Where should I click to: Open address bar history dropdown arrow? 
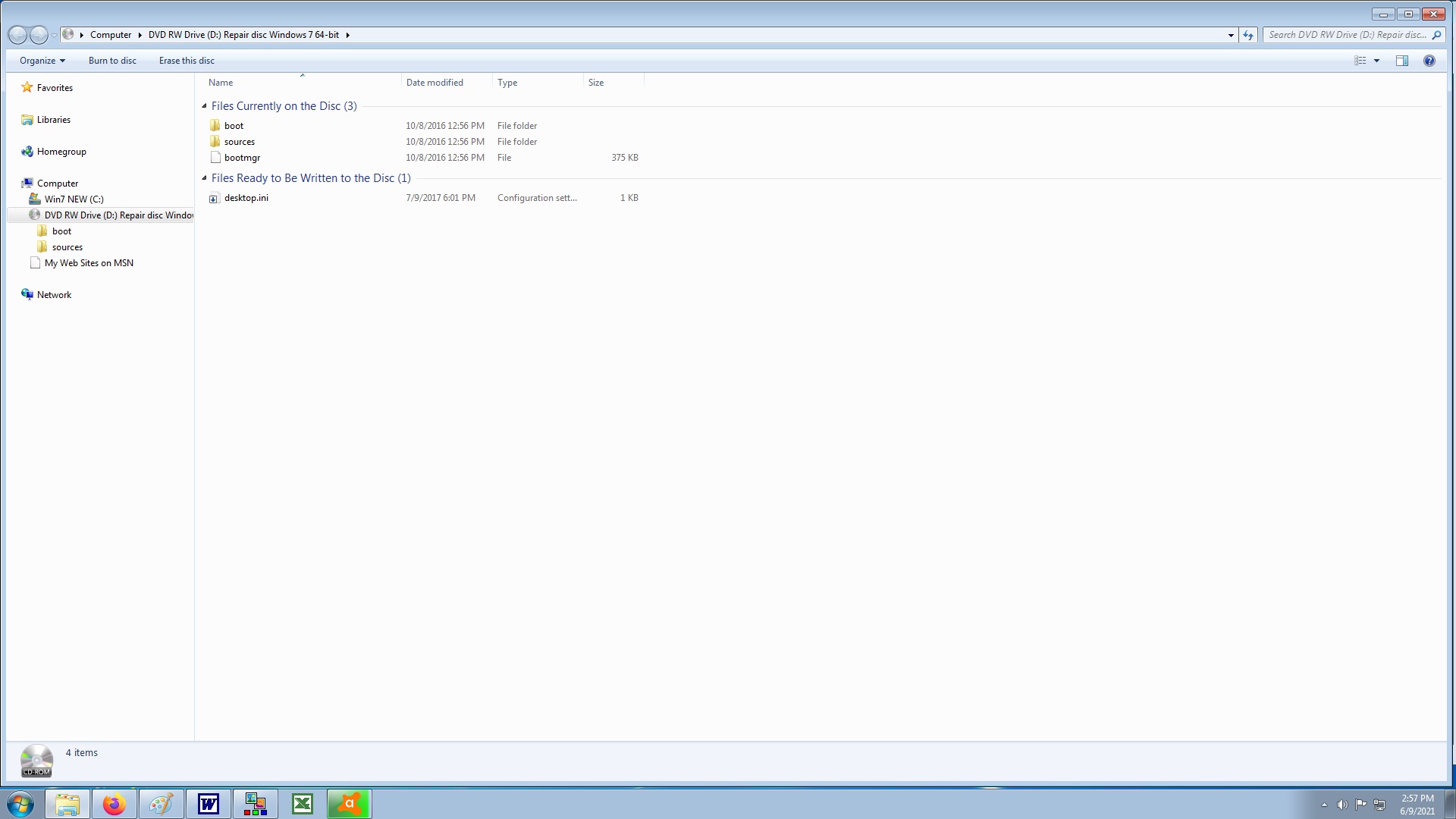[x=1231, y=35]
